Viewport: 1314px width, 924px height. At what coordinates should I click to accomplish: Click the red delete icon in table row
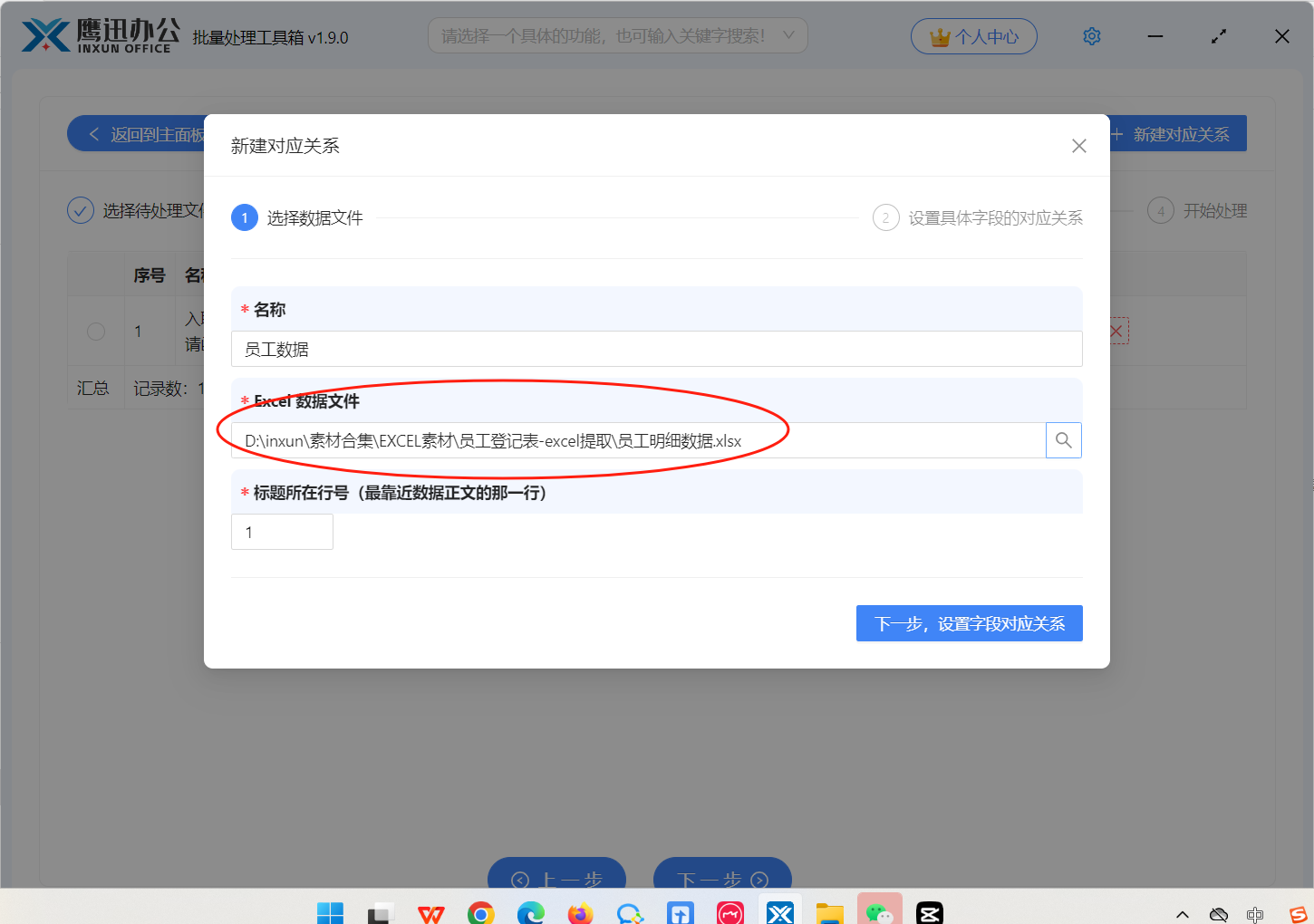click(x=1116, y=332)
